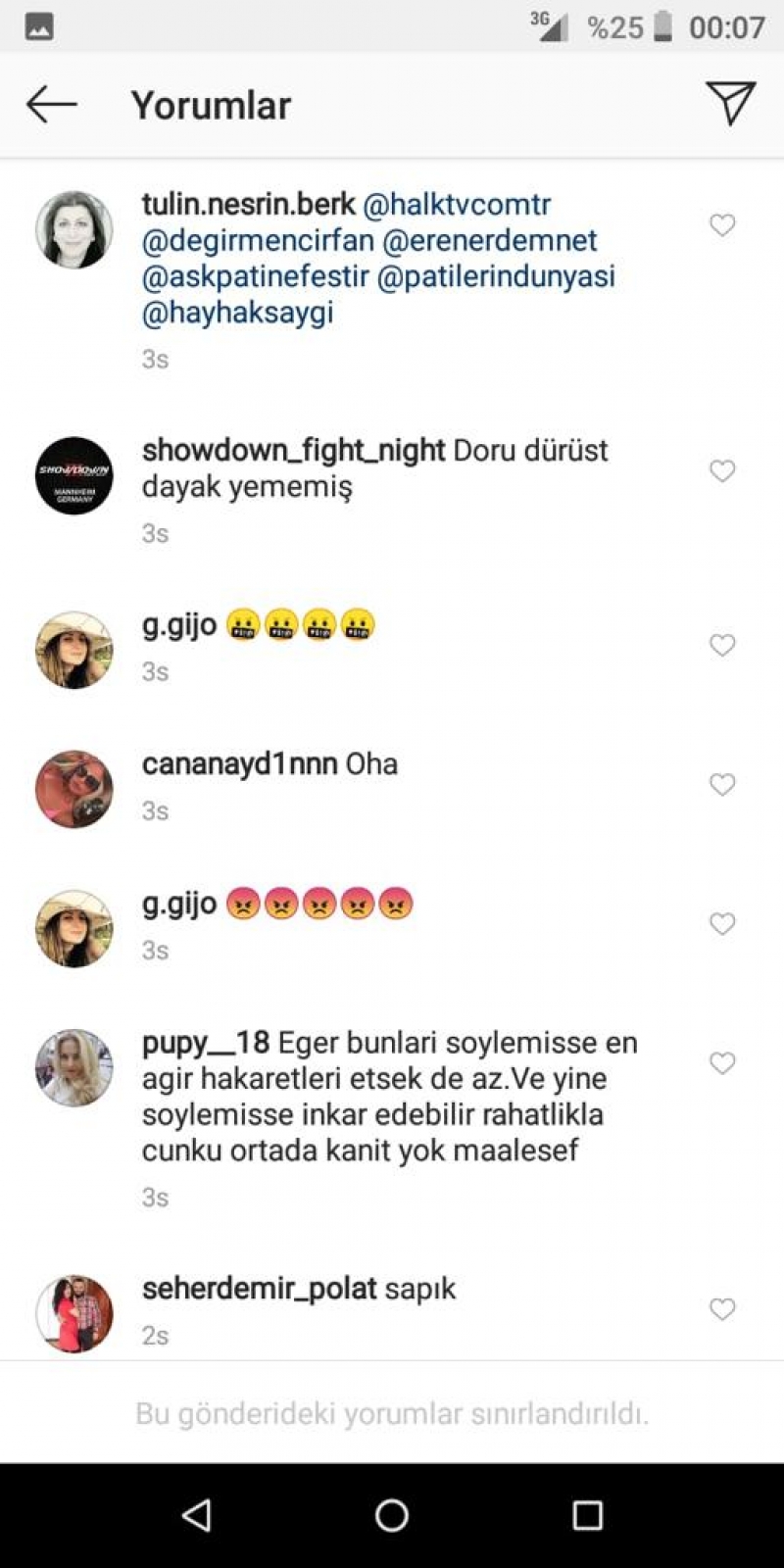
Task: Tap the back arrow next to Yorumlar
Action: [51, 104]
